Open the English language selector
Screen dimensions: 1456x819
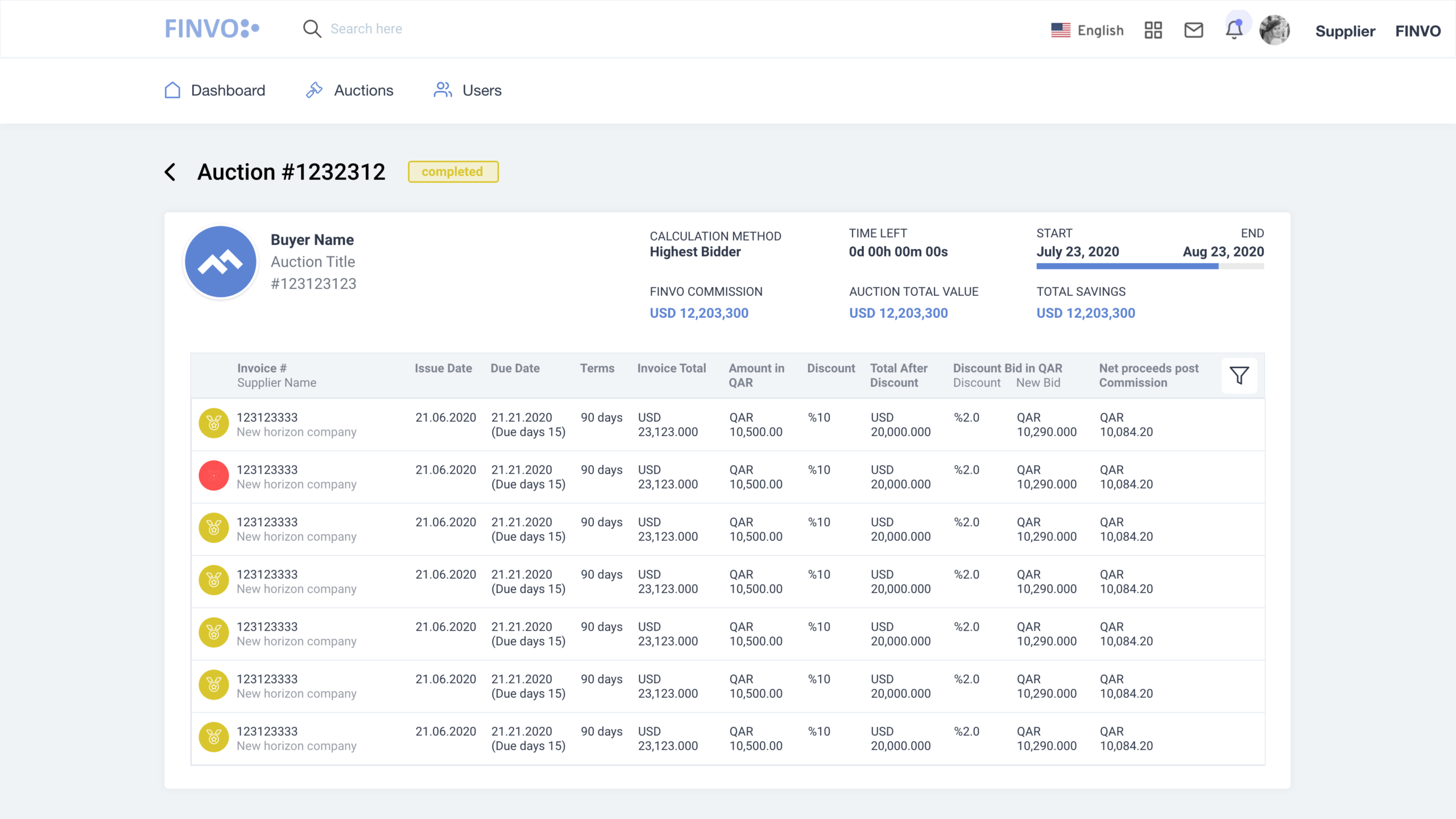click(1087, 30)
